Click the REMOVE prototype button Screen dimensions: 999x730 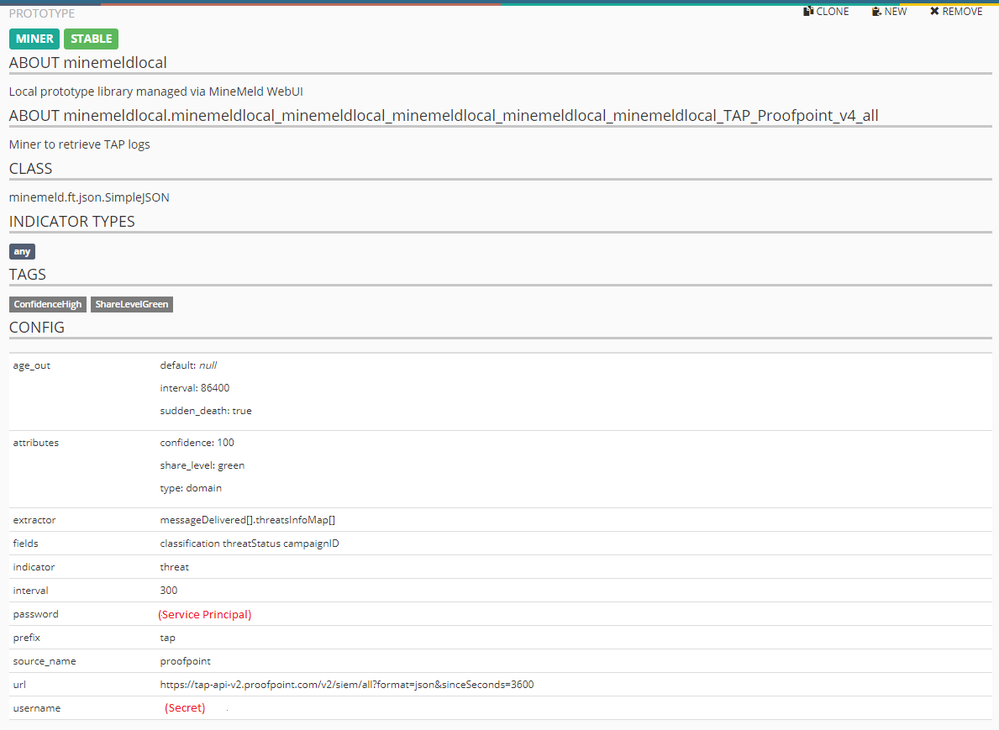[956, 11]
